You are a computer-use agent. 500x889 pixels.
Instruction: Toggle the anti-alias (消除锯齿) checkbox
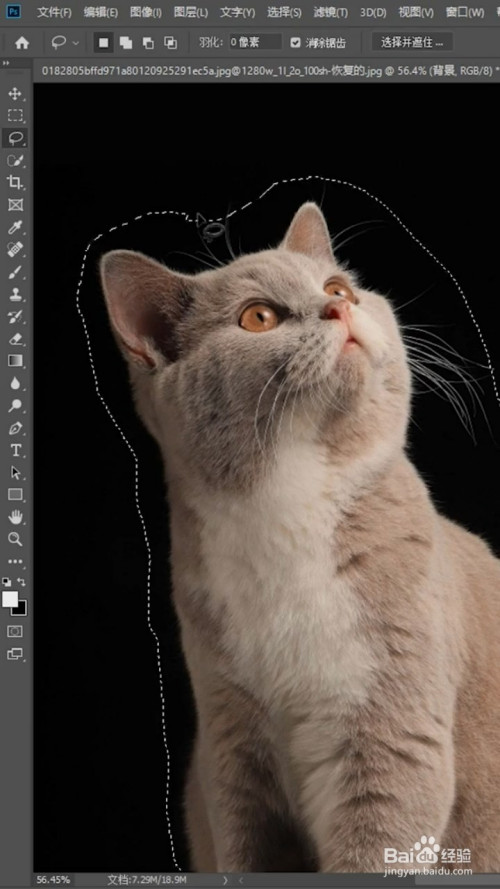pos(295,43)
